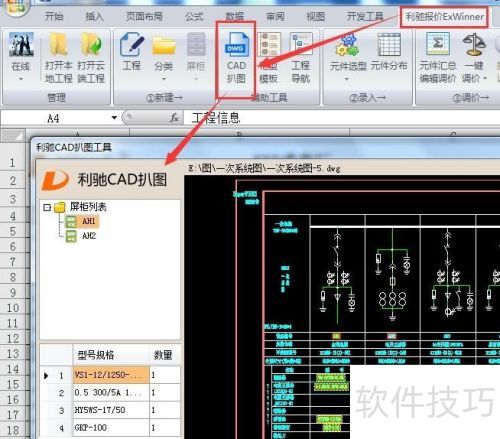
Task: Open 元件分布 component distribution
Action: (x=389, y=52)
